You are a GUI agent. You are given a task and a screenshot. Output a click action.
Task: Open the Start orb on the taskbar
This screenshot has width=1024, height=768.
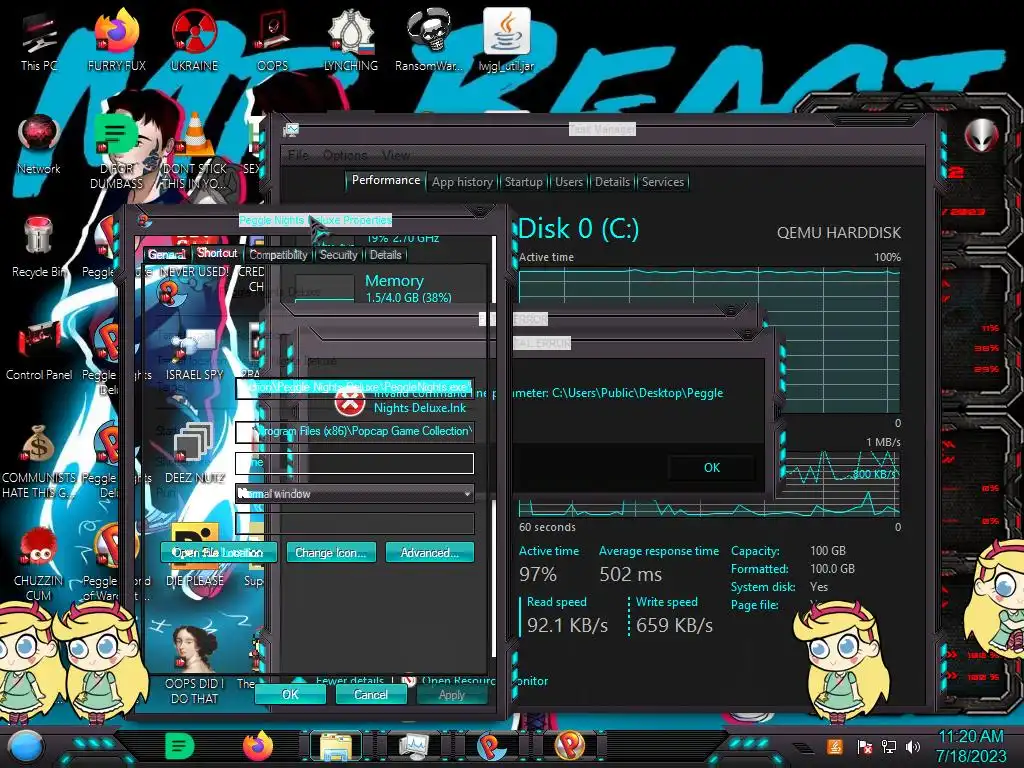[26, 747]
